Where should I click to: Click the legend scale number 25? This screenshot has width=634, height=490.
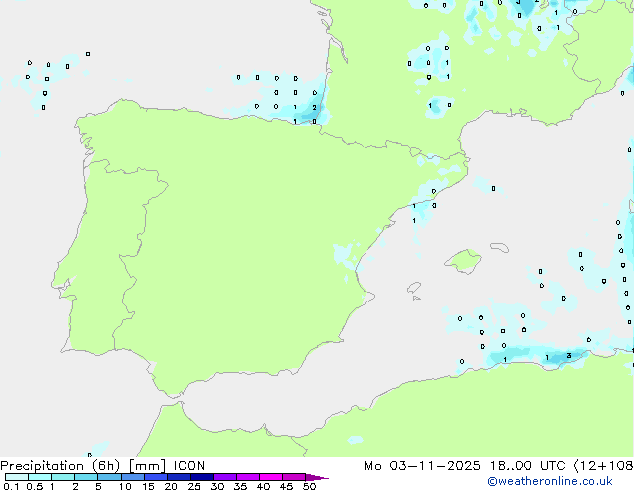[x=194, y=486]
